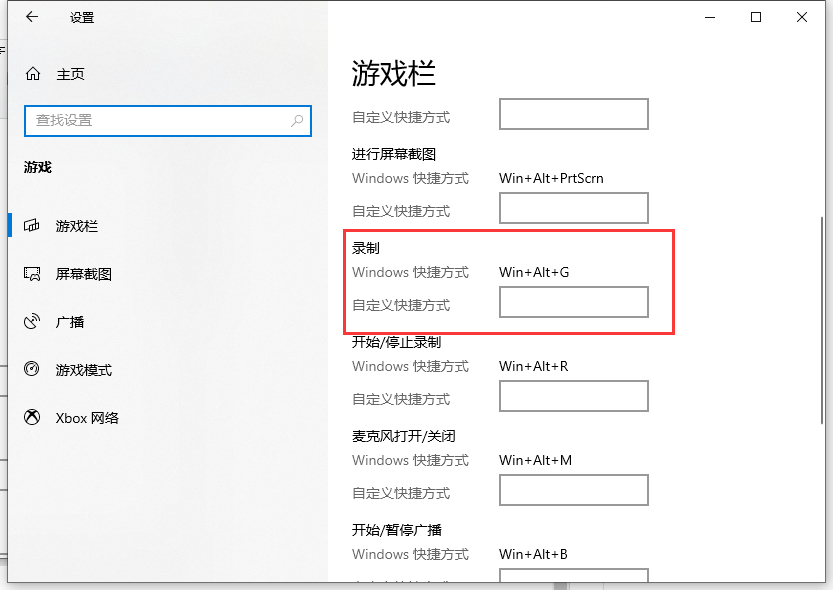
Task: Select the 广播 broadcast icon
Action: (33, 322)
